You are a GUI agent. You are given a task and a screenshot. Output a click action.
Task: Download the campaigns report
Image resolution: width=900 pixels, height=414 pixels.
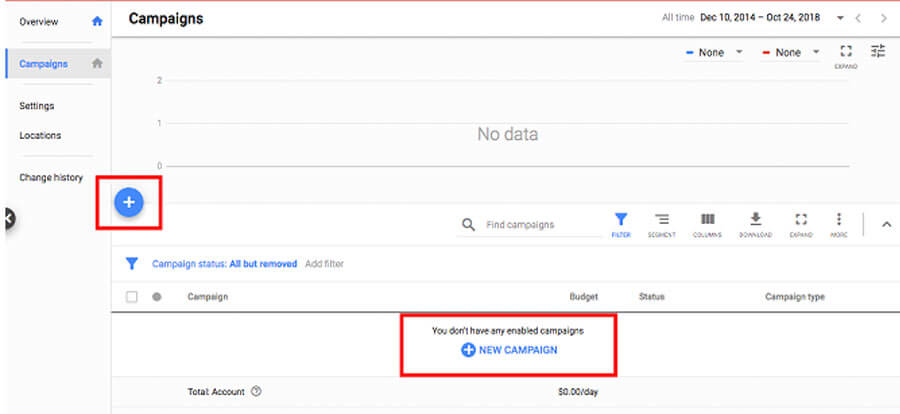[756, 224]
